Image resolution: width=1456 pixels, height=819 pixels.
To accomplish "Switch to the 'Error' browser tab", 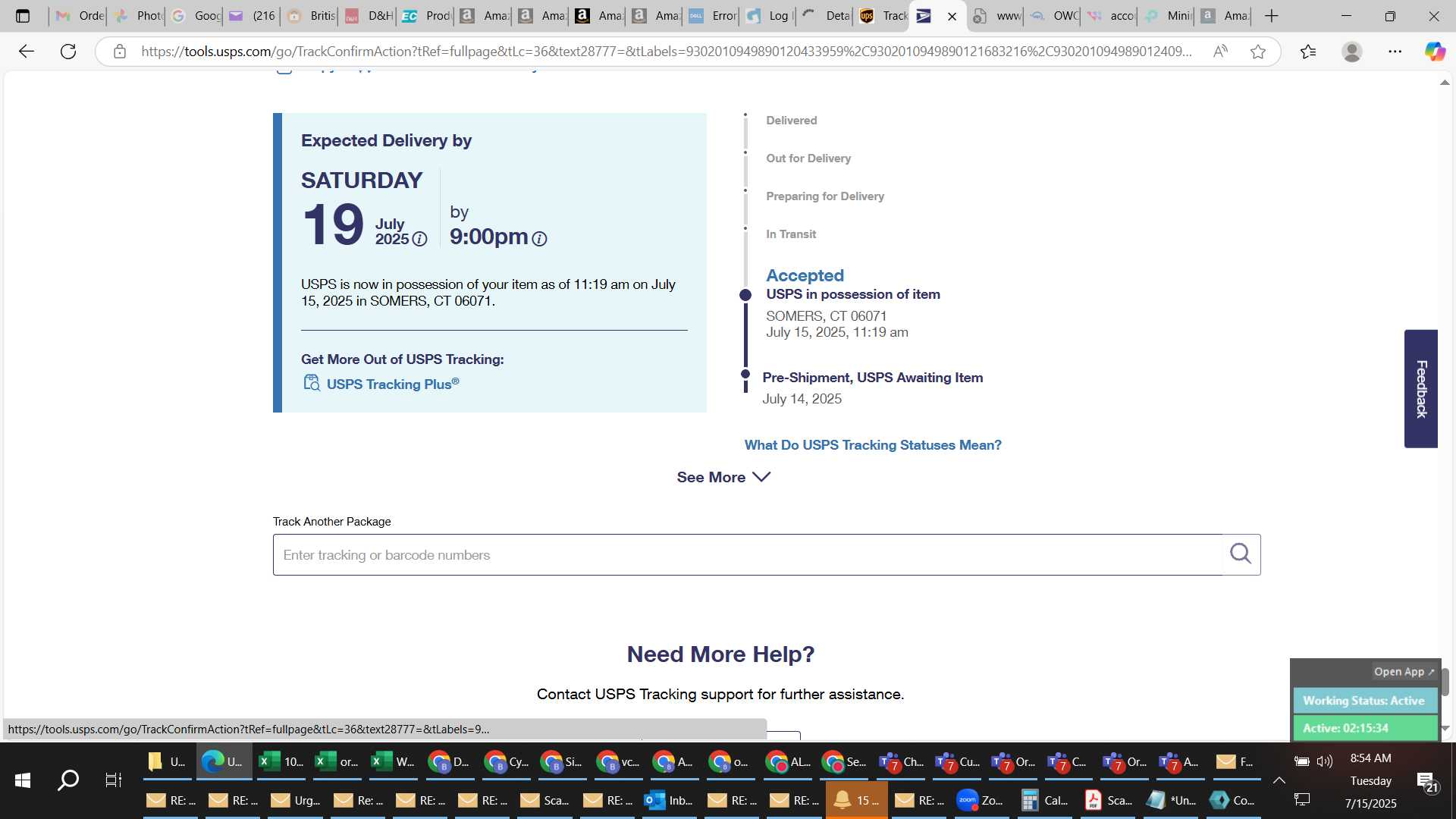I will [711, 16].
